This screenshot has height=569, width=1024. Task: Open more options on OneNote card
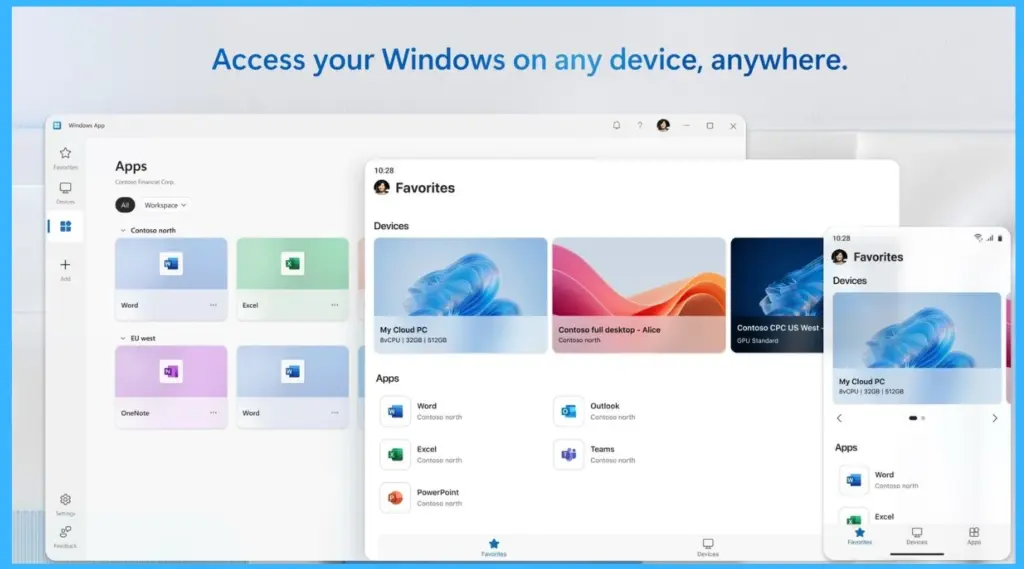coord(214,413)
